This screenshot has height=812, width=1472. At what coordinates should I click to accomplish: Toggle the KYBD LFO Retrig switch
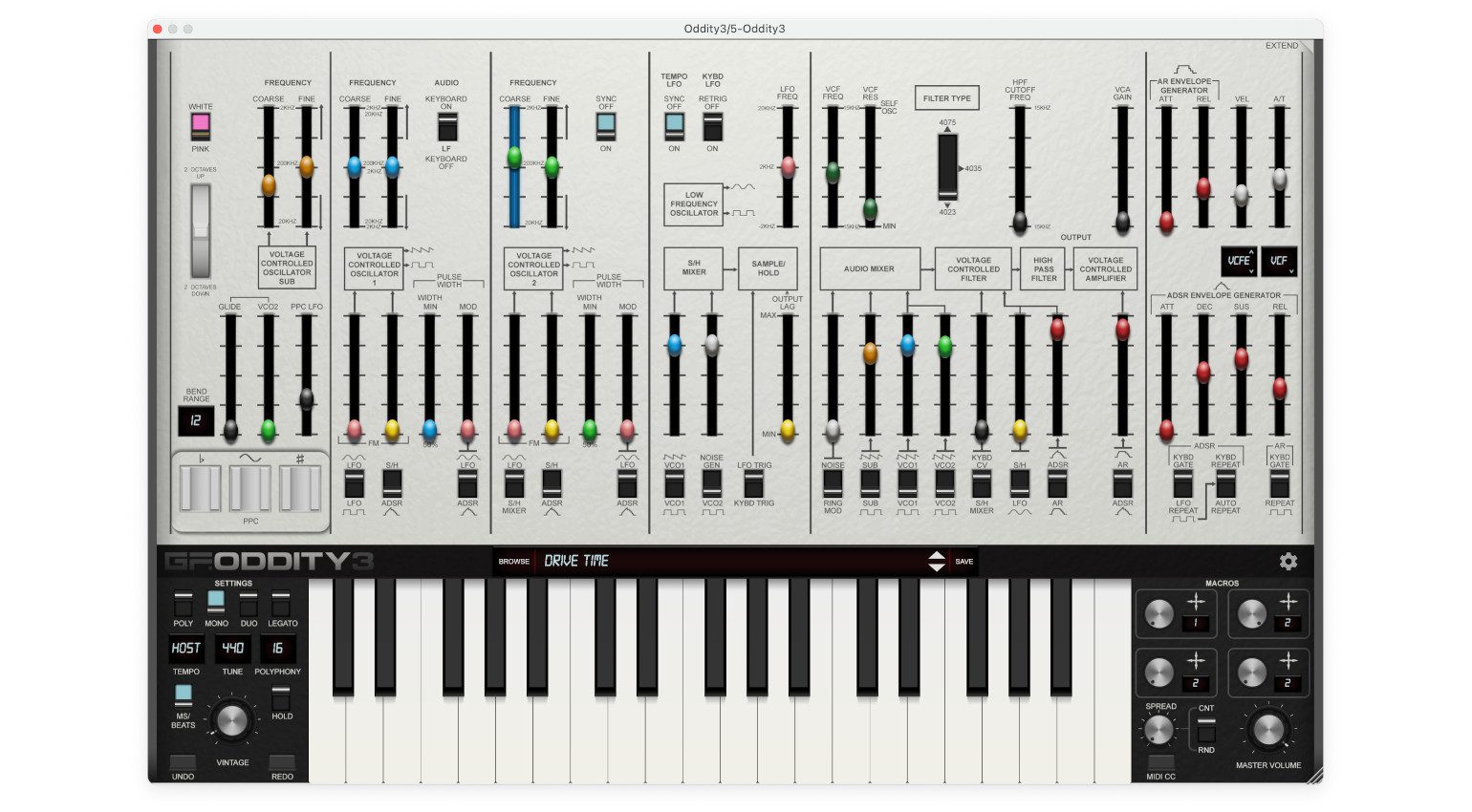(x=712, y=127)
